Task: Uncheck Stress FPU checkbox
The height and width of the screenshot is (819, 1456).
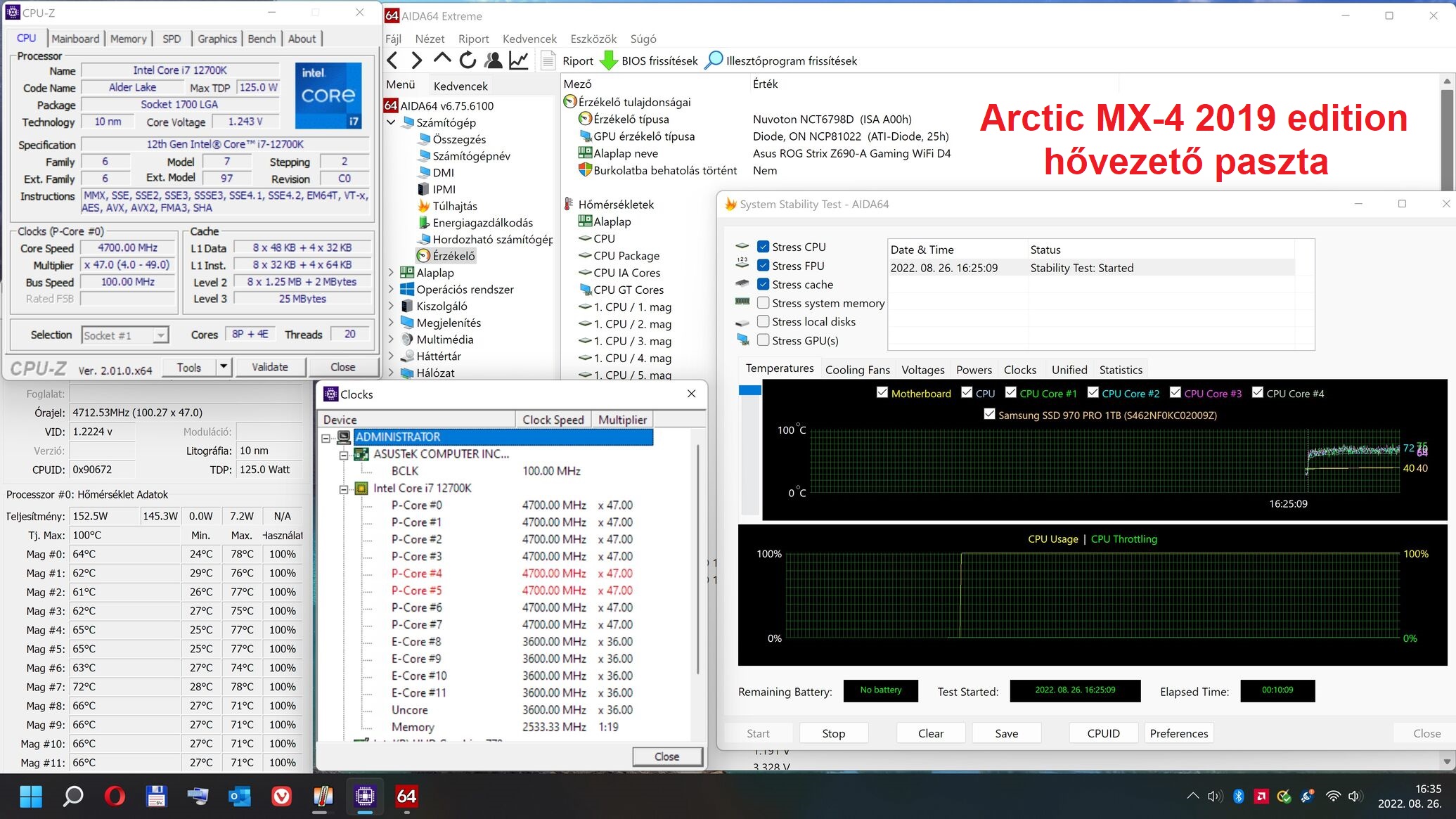Action: click(x=763, y=266)
